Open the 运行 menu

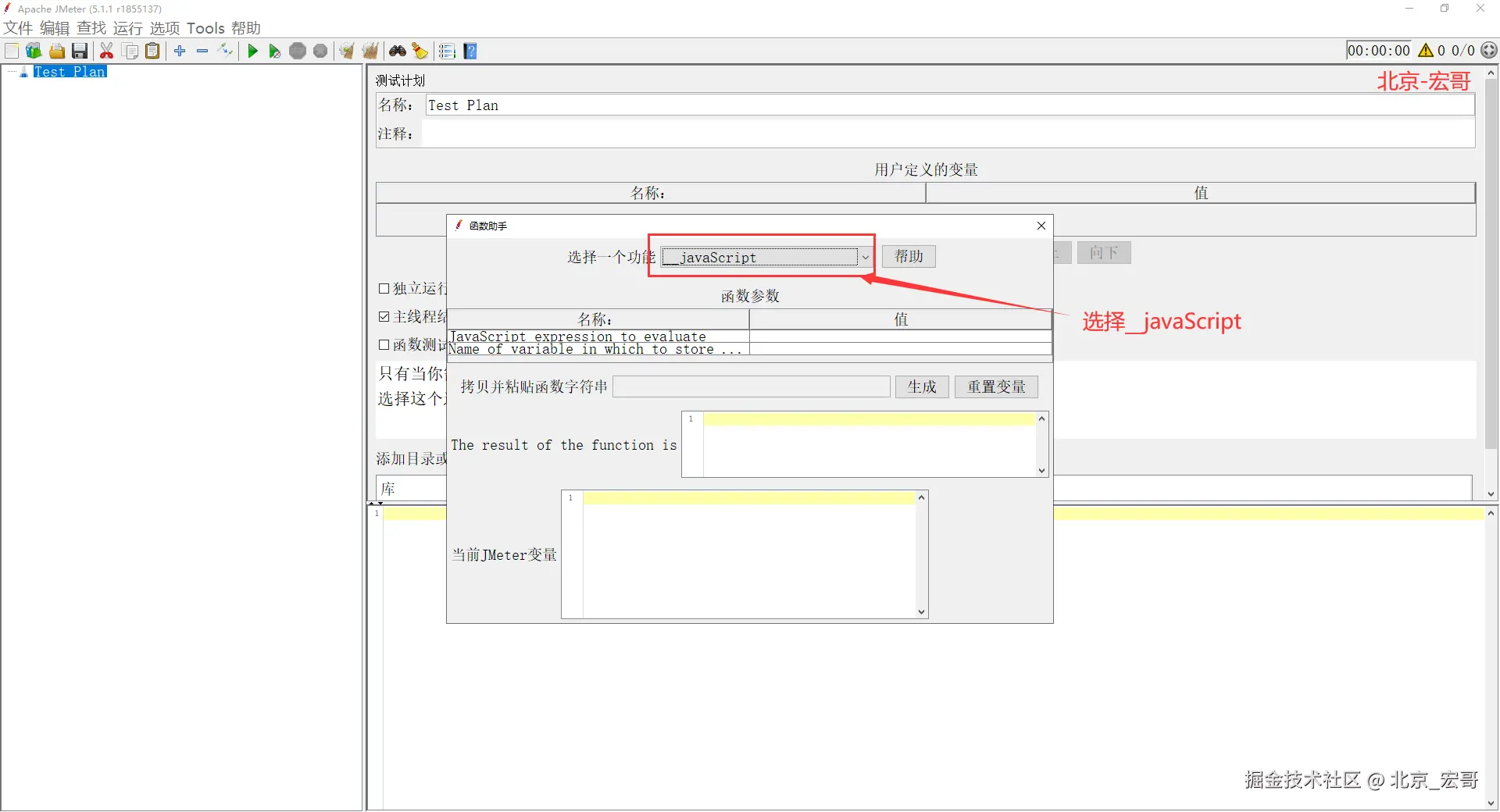[x=128, y=28]
